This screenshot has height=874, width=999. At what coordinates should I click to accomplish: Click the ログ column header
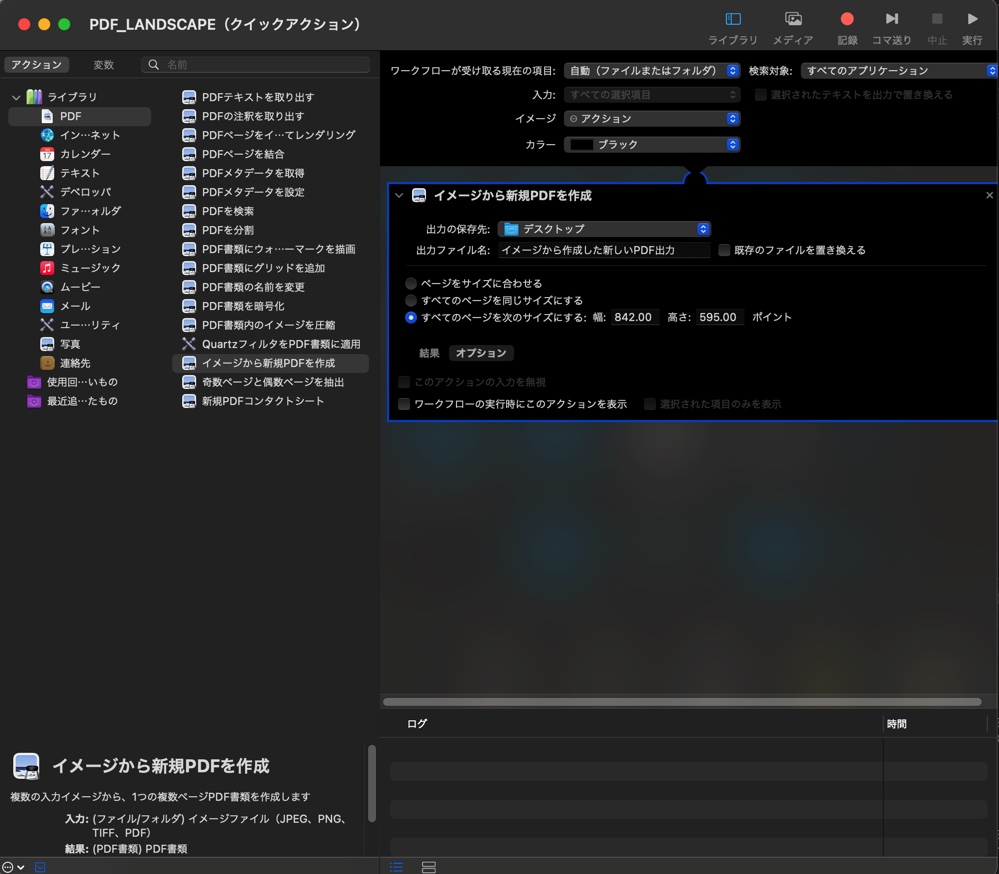click(417, 724)
